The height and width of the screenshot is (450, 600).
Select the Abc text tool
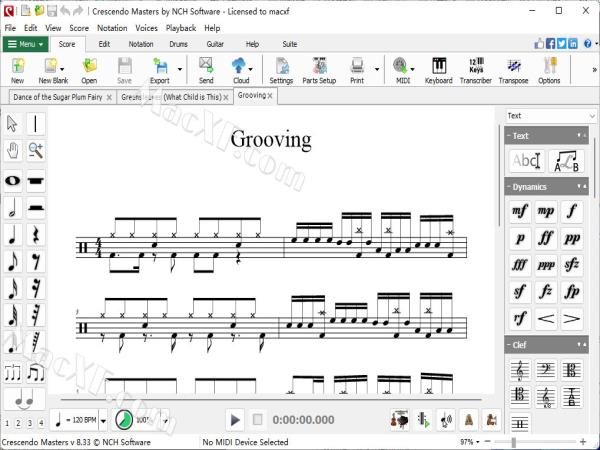[527, 161]
